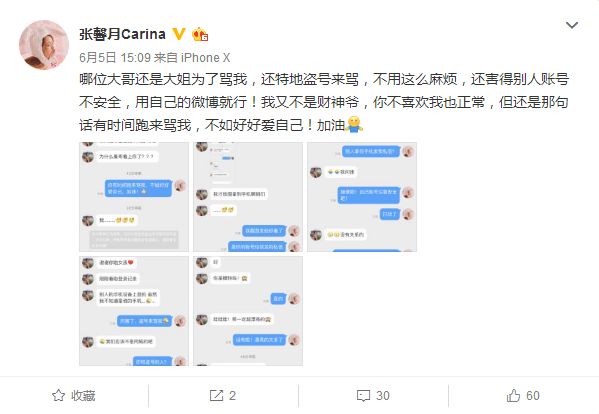Open the second chat screenshot thumbnail
The height and width of the screenshot is (414, 599).
point(248,197)
